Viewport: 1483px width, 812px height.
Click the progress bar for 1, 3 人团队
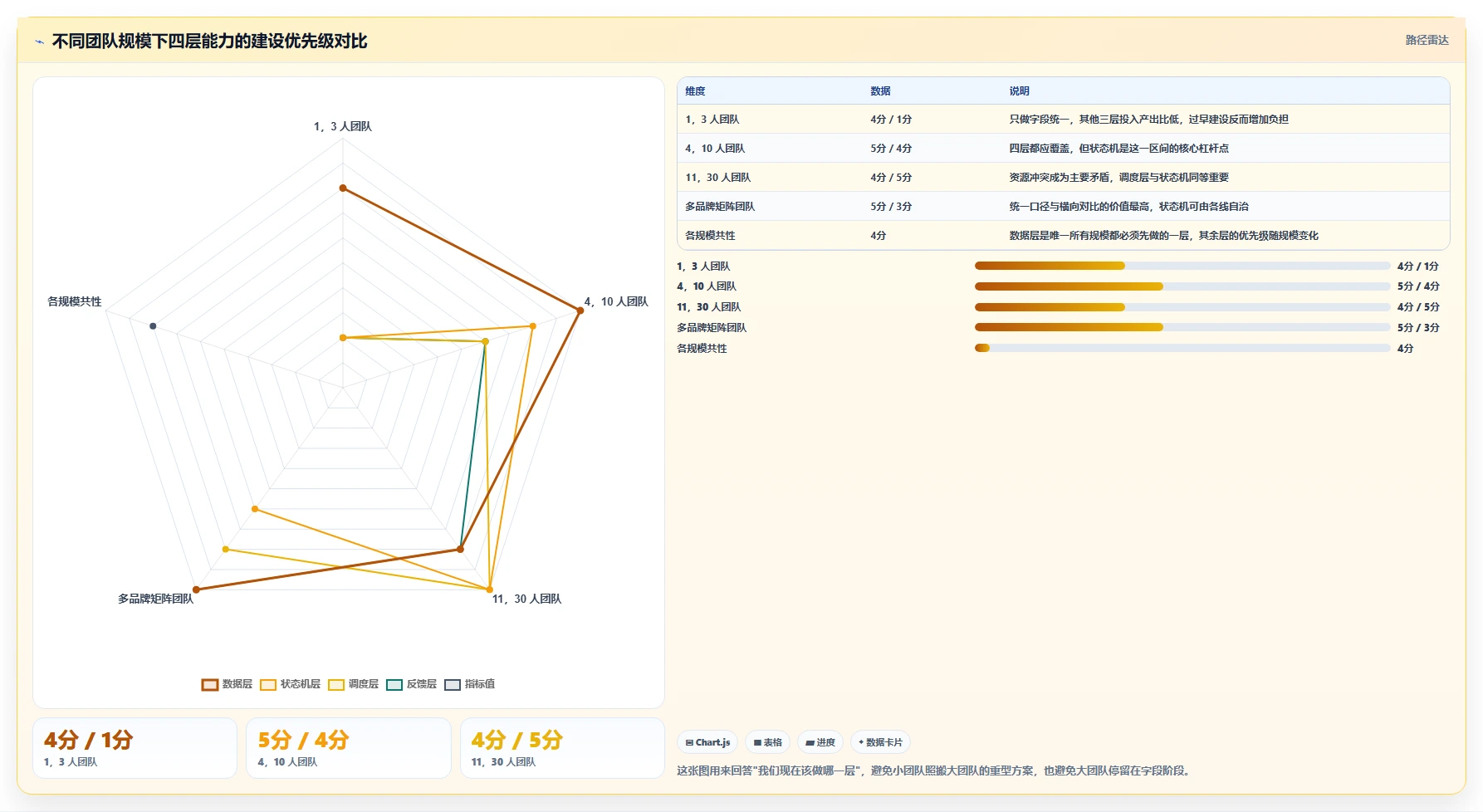point(1182,266)
